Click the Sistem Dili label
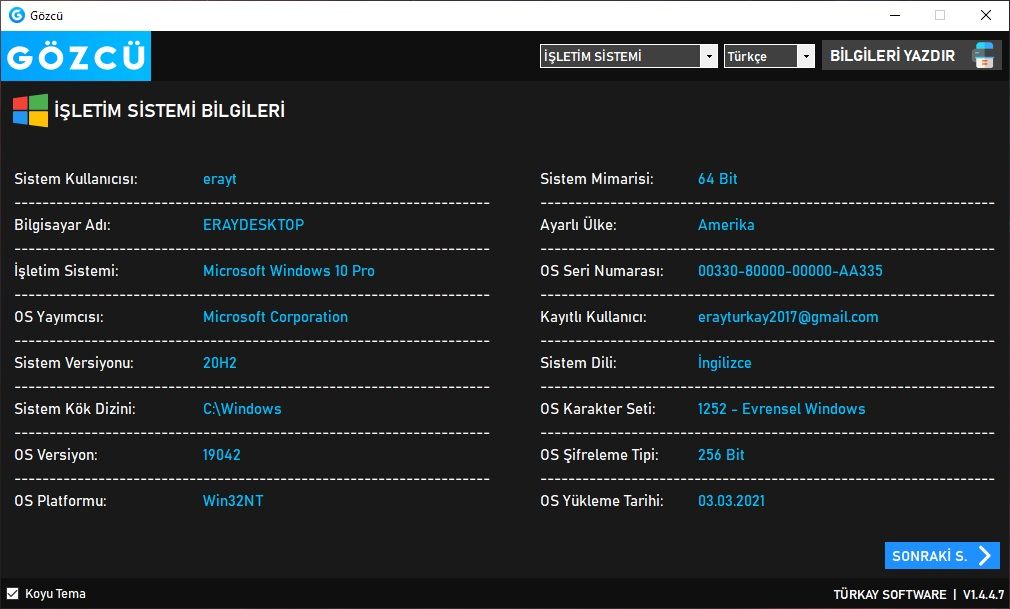 point(578,363)
